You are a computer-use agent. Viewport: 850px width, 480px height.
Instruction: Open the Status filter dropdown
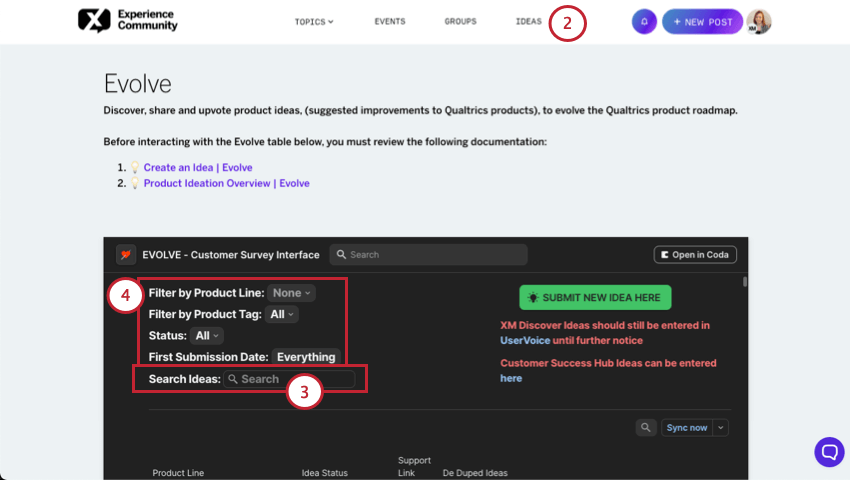(208, 336)
